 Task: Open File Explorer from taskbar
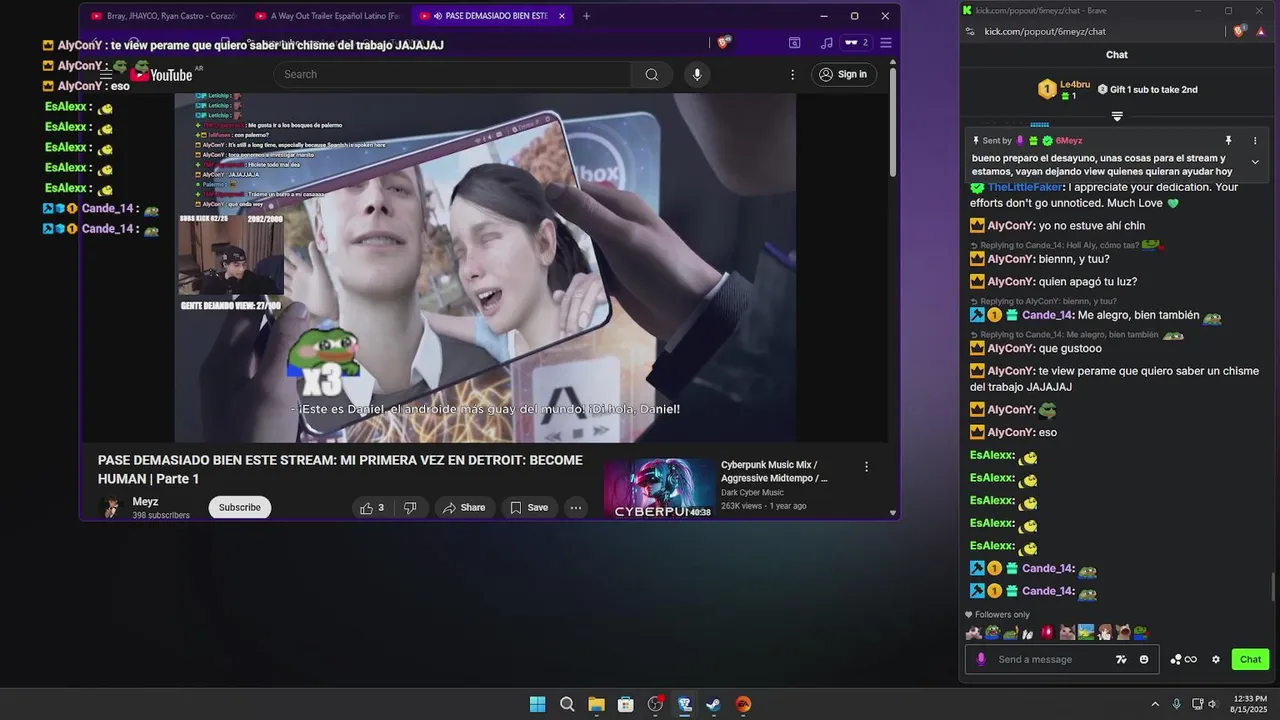click(596, 704)
